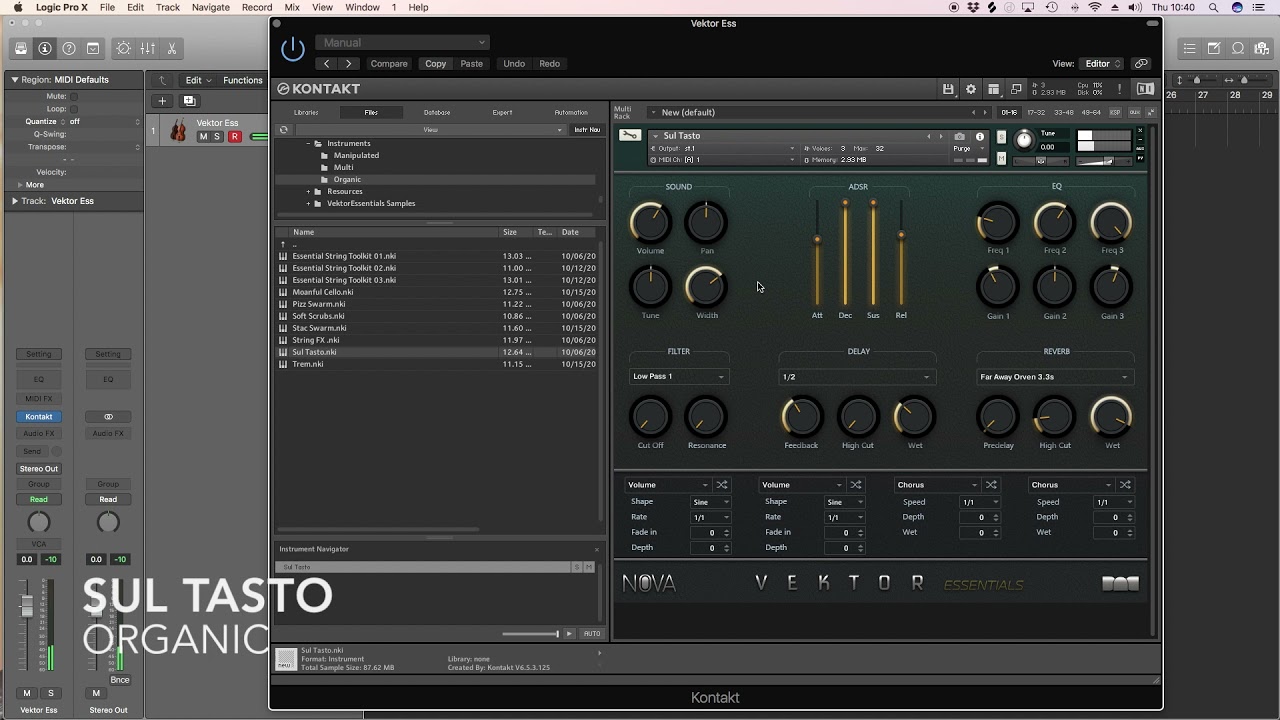
Task: Click the Compare button
Action: click(x=389, y=63)
